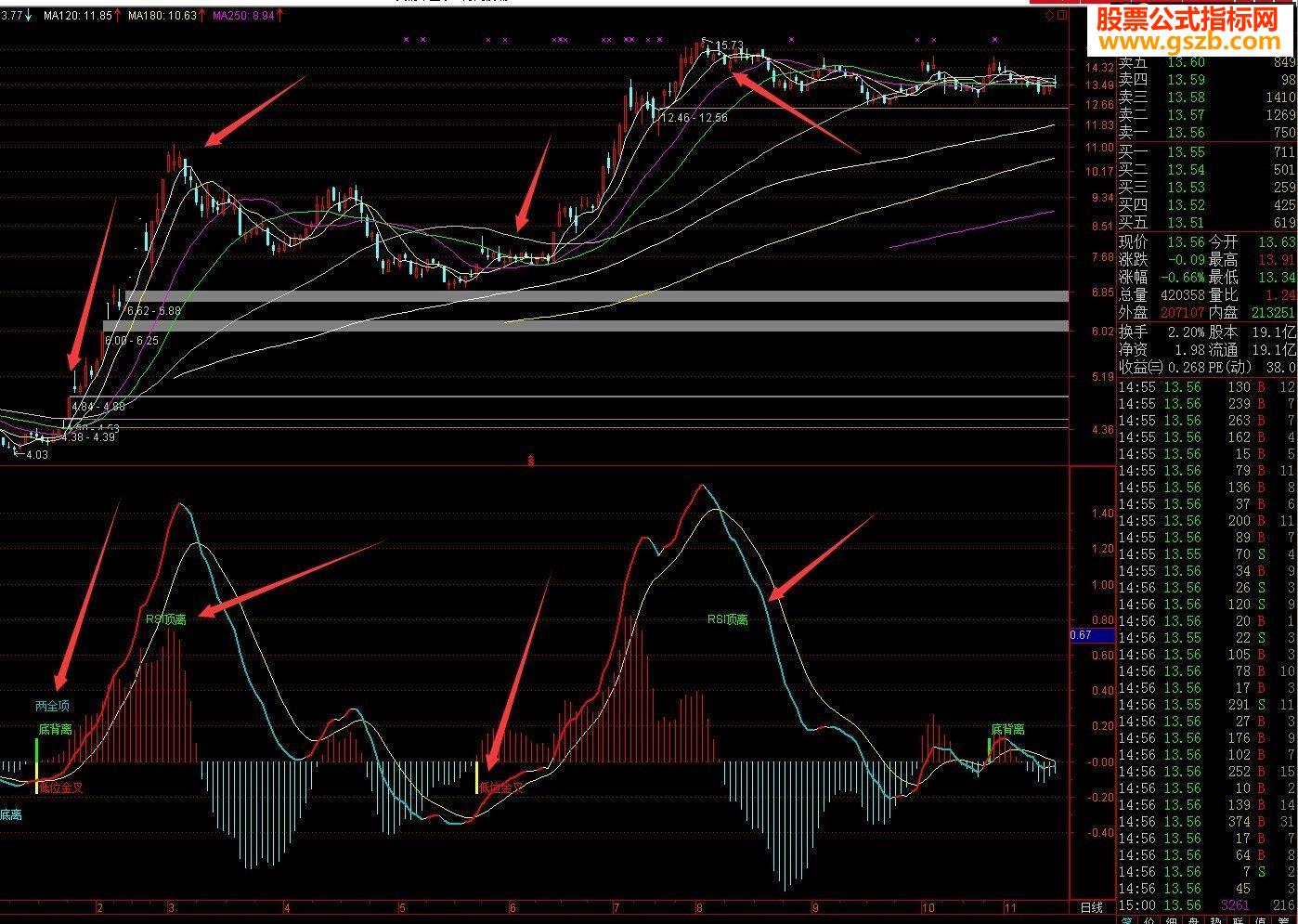Click the right RSI顶离 signal label near month 8

pos(728,619)
